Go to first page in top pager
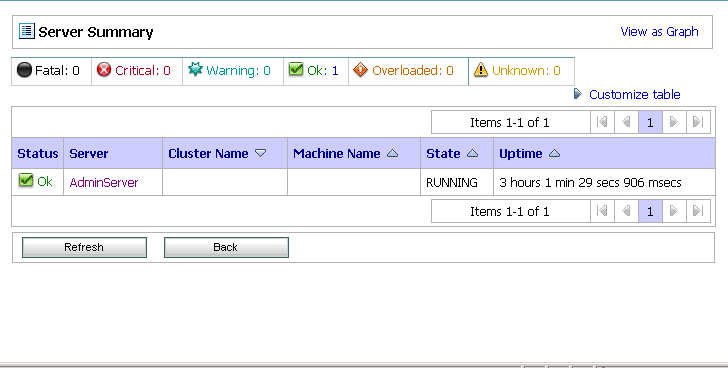This screenshot has width=728, height=368. pyautogui.click(x=602, y=122)
